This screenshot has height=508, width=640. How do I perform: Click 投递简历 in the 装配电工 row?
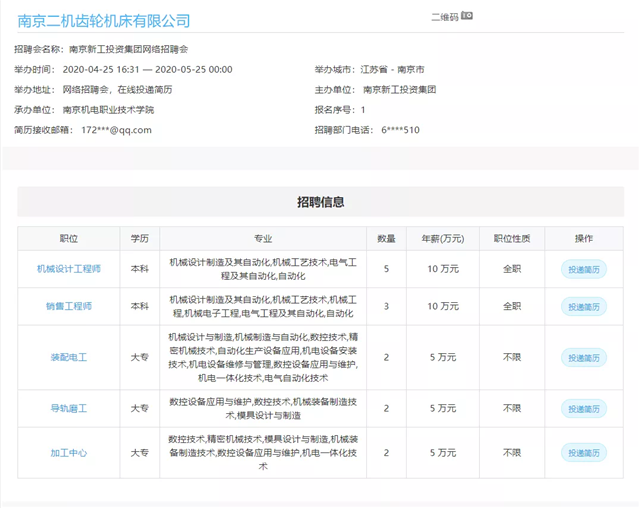click(584, 357)
